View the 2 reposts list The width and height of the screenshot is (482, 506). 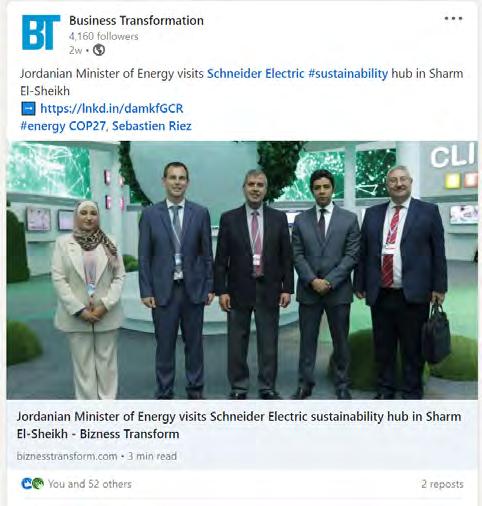442,484
